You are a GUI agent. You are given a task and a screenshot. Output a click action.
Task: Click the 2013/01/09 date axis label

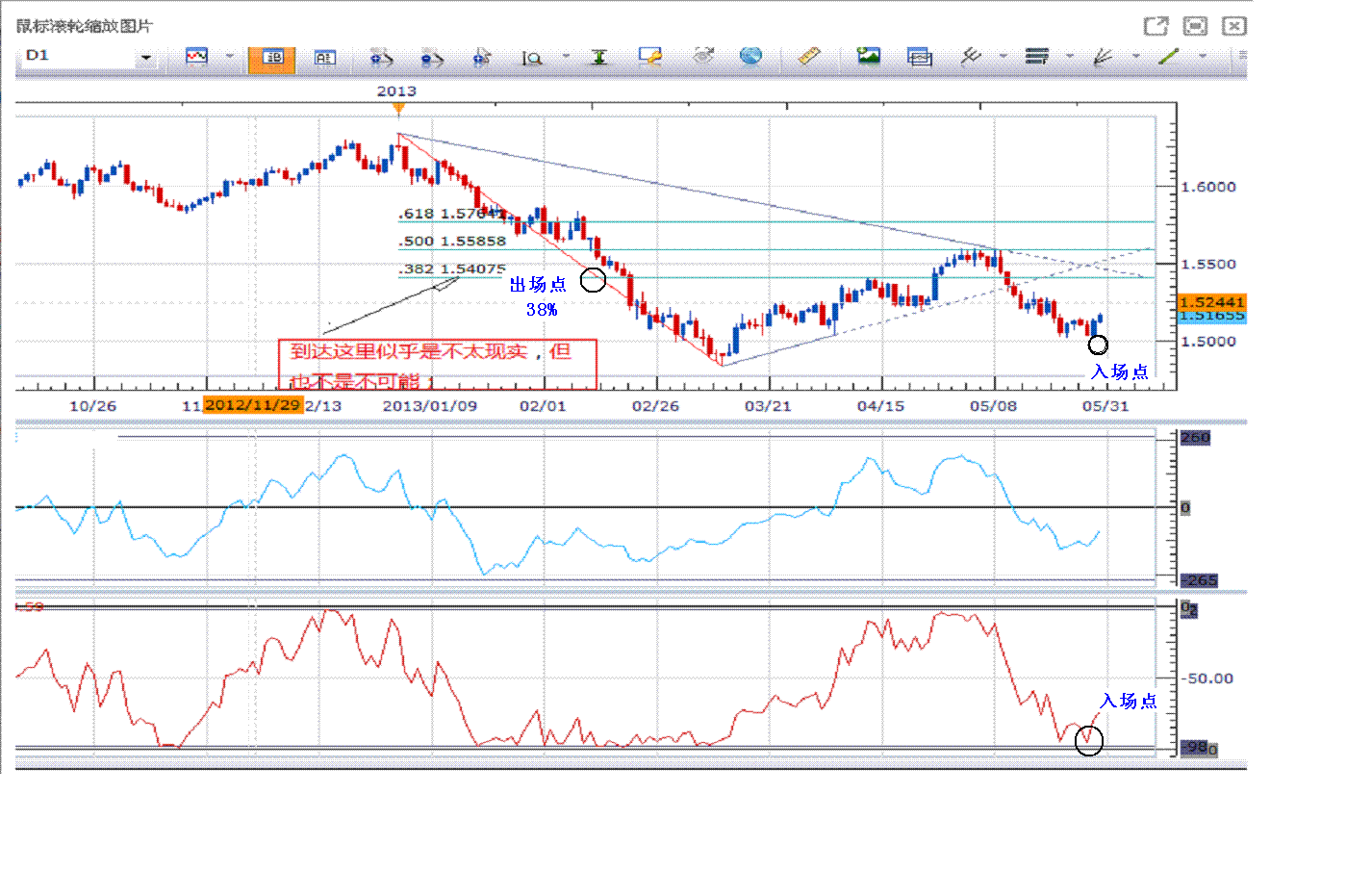[x=430, y=406]
